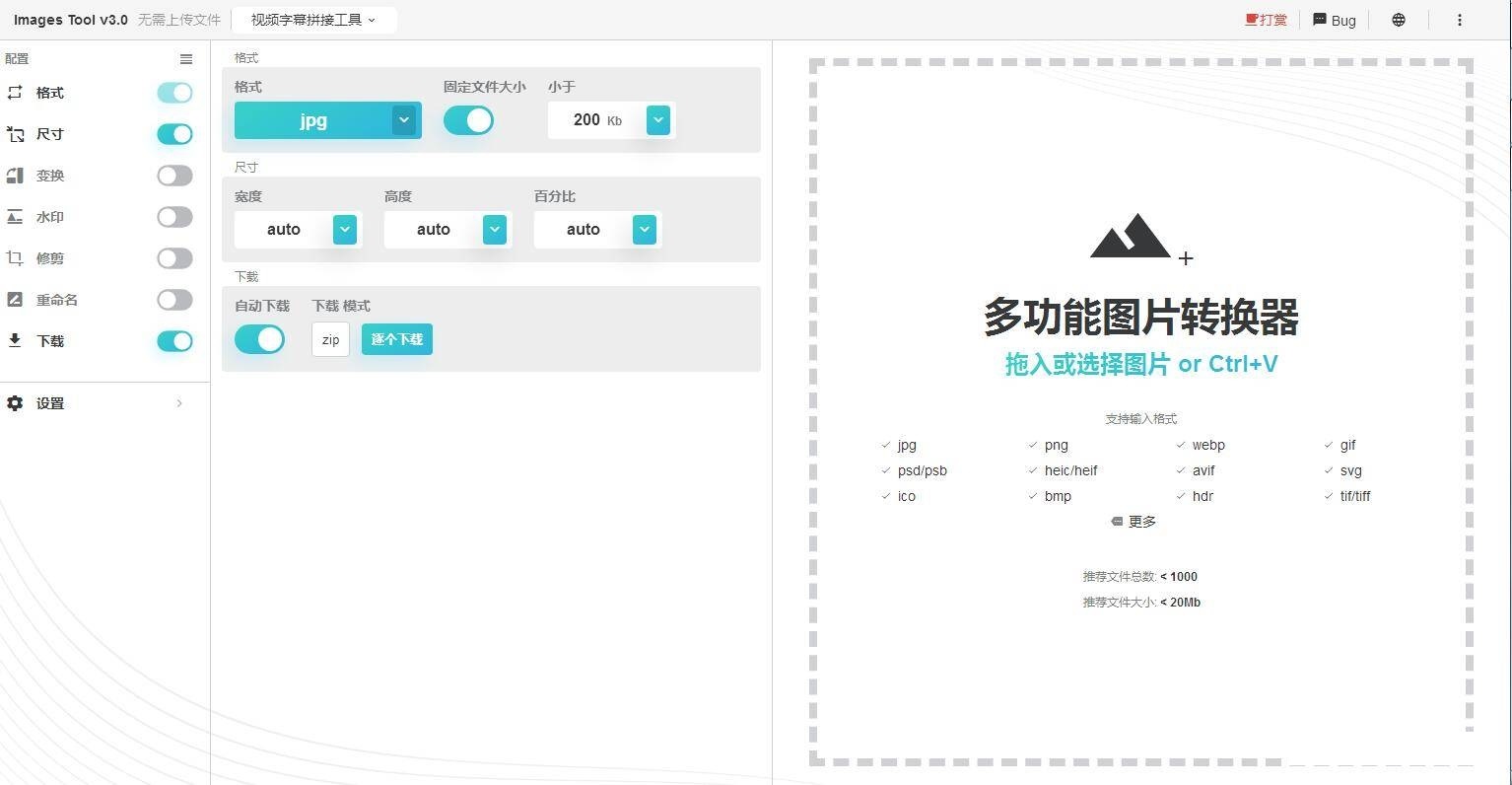
Task: Open the 视频字幕拼接工具 menu
Action: 313,19
